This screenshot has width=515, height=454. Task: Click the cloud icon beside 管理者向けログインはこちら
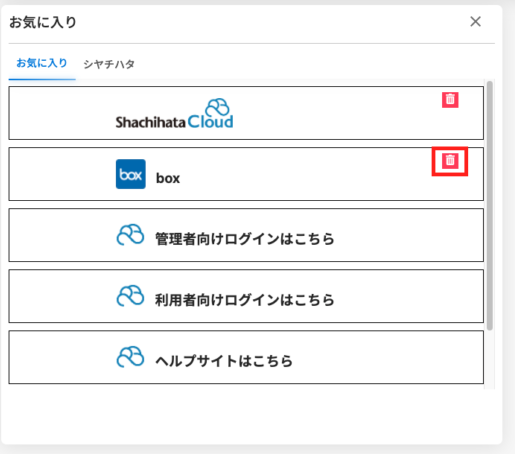130,235
